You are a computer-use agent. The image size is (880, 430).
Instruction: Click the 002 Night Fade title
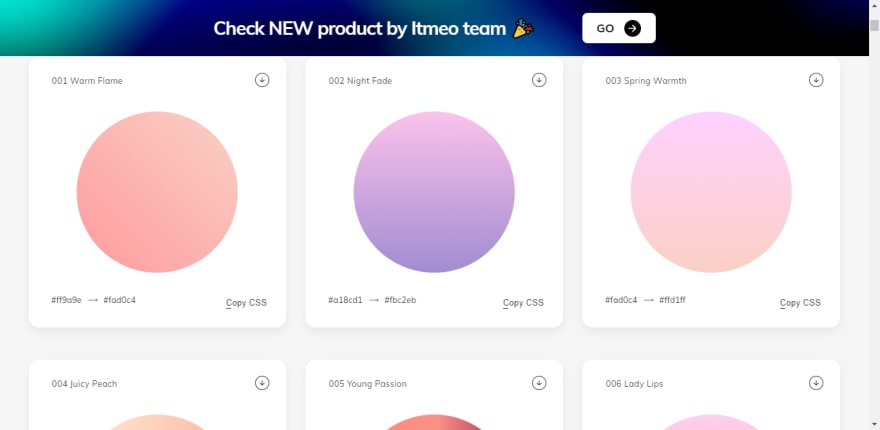coord(360,81)
